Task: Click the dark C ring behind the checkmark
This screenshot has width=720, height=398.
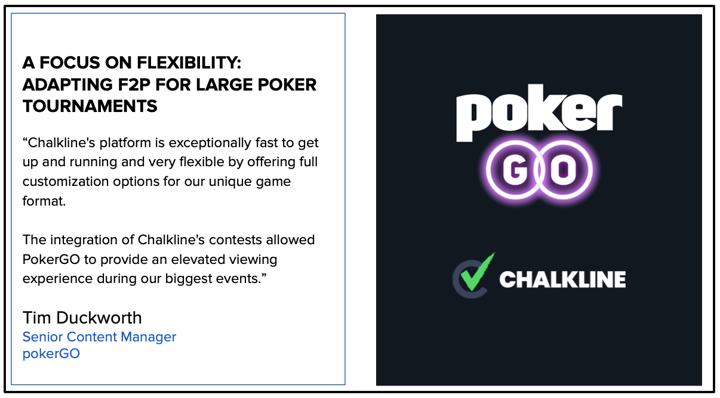Action: coord(465,279)
